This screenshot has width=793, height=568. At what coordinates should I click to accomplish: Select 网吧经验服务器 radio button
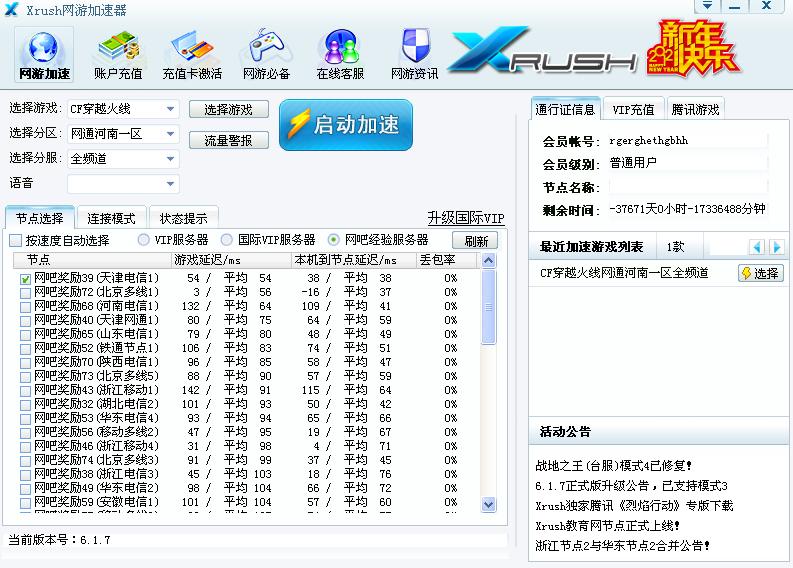tap(334, 240)
